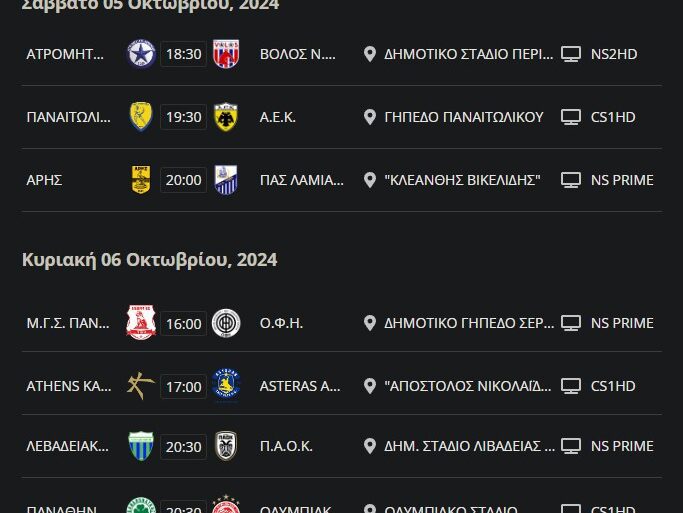Image resolution: width=683 pixels, height=513 pixels.
Task: Click the Α.Ε.Κ. team name
Action: (278, 117)
